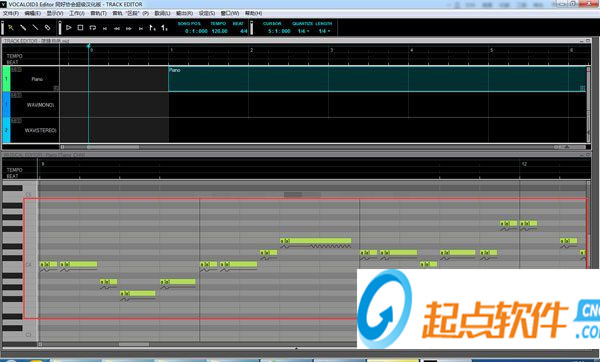
Task: Select the eraser tool in toolbar
Action: [47, 28]
